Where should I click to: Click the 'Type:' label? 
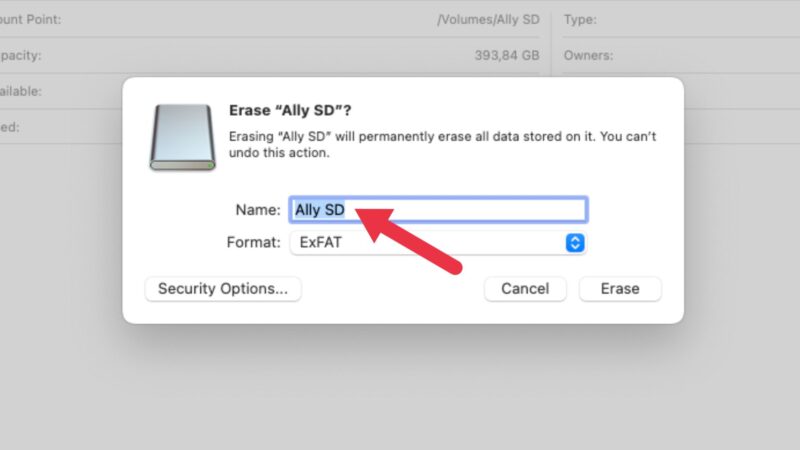(581, 19)
